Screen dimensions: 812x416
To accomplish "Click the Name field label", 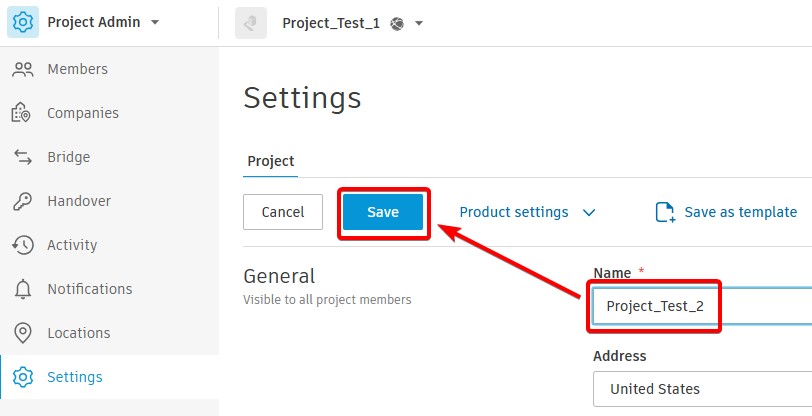I will [612, 273].
